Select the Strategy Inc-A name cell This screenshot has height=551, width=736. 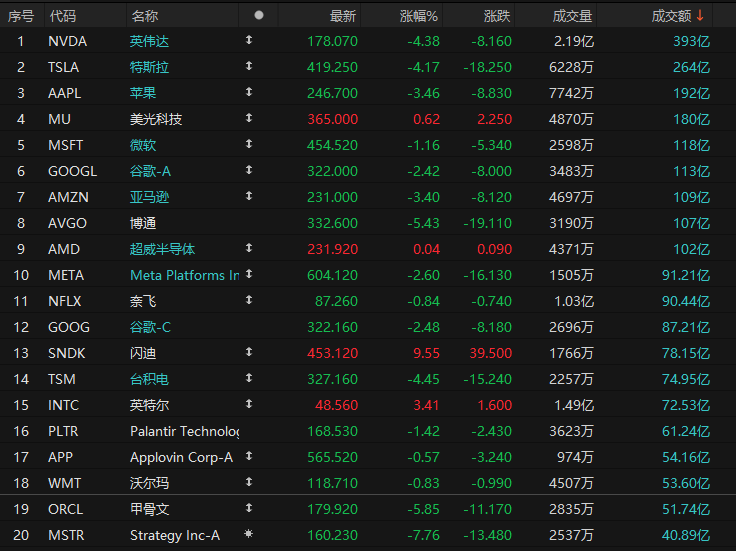click(x=175, y=536)
